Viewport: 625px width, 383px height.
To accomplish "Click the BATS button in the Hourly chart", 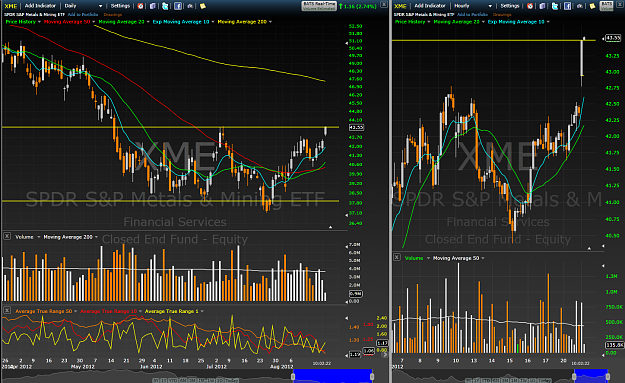I will click(x=606, y=6).
